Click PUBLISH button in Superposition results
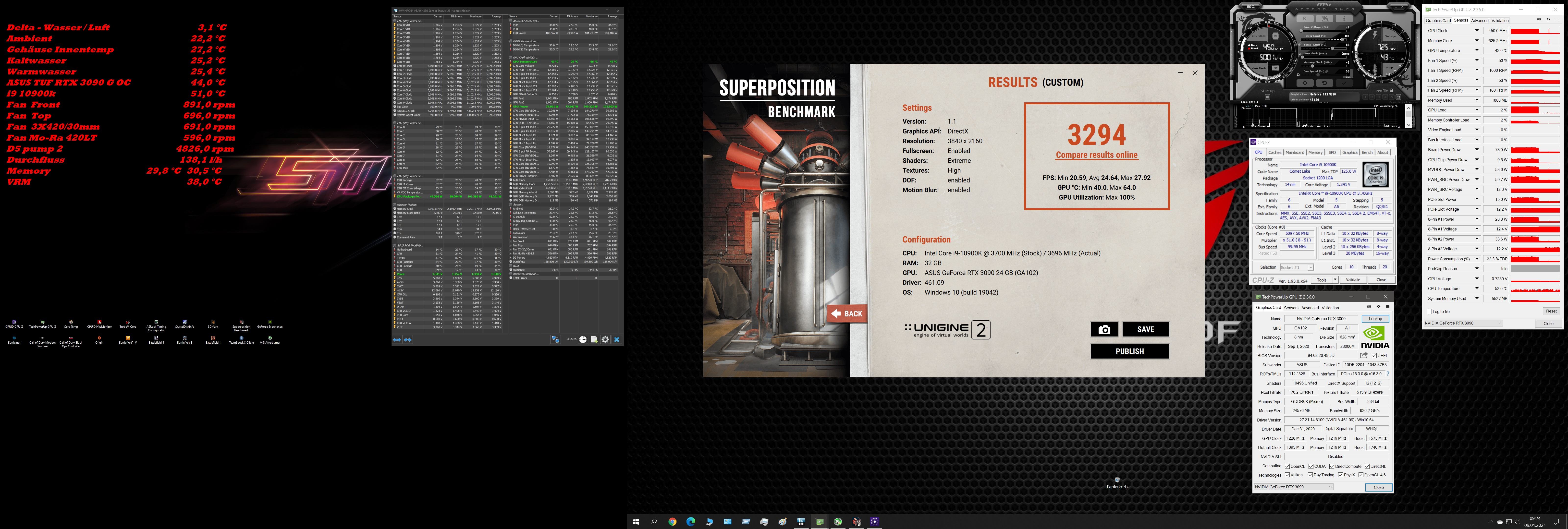The image size is (1568, 529). tap(1130, 351)
